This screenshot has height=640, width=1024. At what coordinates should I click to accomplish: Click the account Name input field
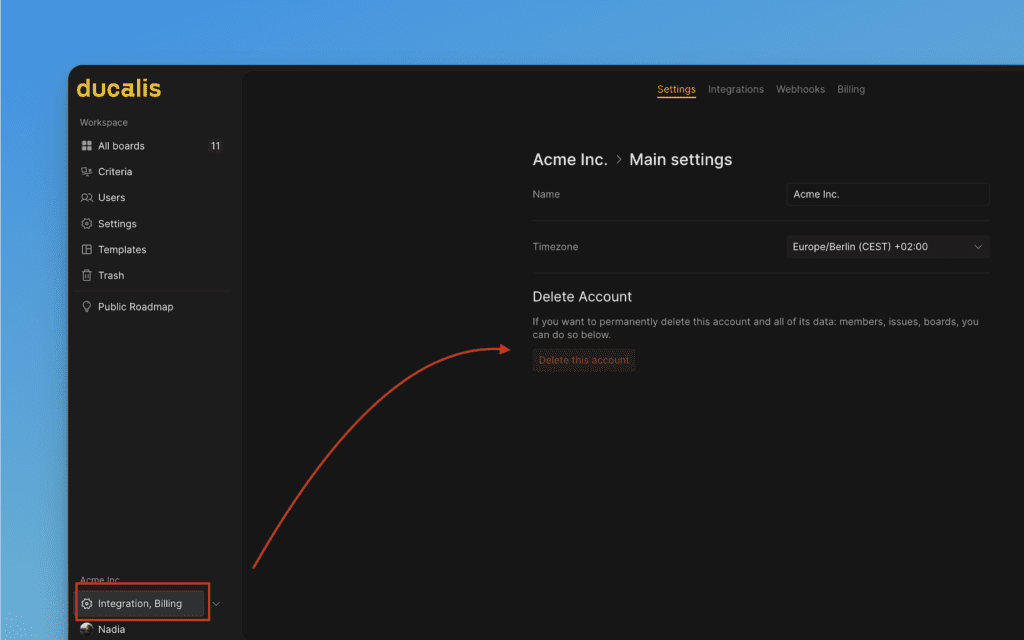point(887,195)
